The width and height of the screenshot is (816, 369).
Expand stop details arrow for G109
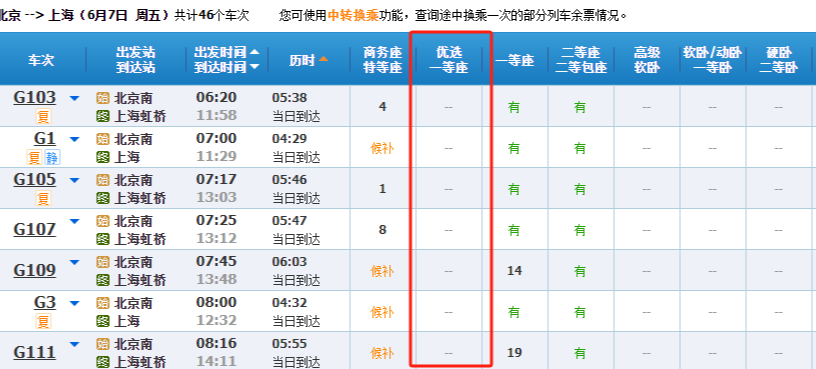point(74,262)
